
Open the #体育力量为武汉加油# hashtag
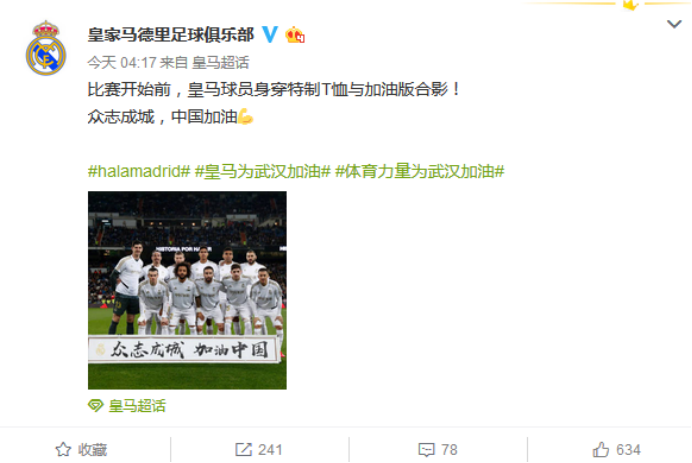(420, 171)
